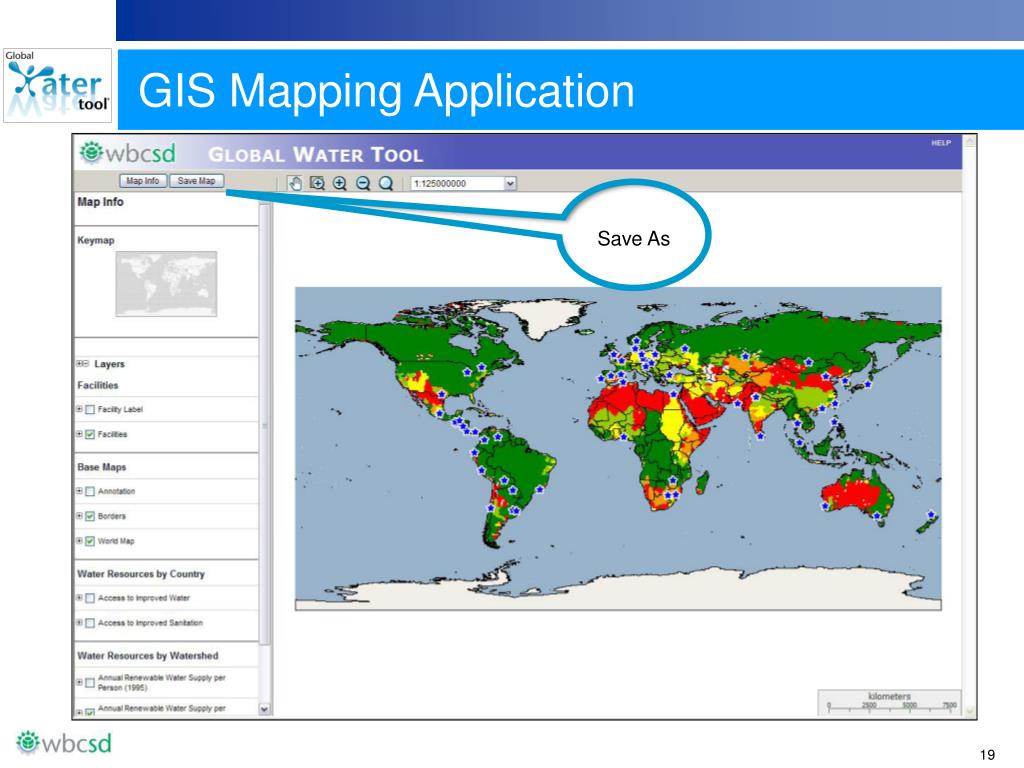
Task: Uncheck the Facilities layer checkbox
Action: (90, 435)
